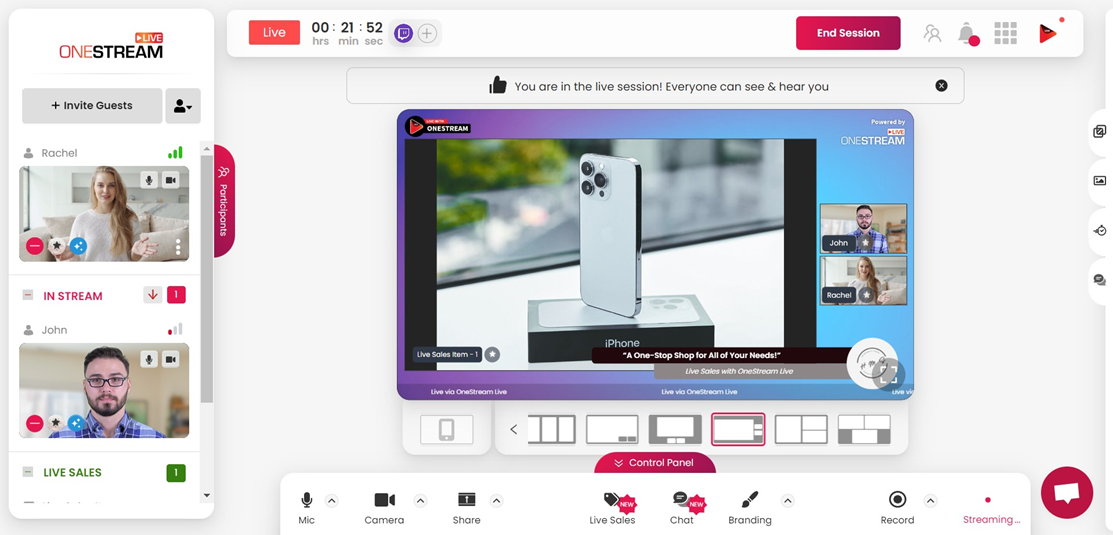Collapse the LIVE SALES section

[28, 472]
